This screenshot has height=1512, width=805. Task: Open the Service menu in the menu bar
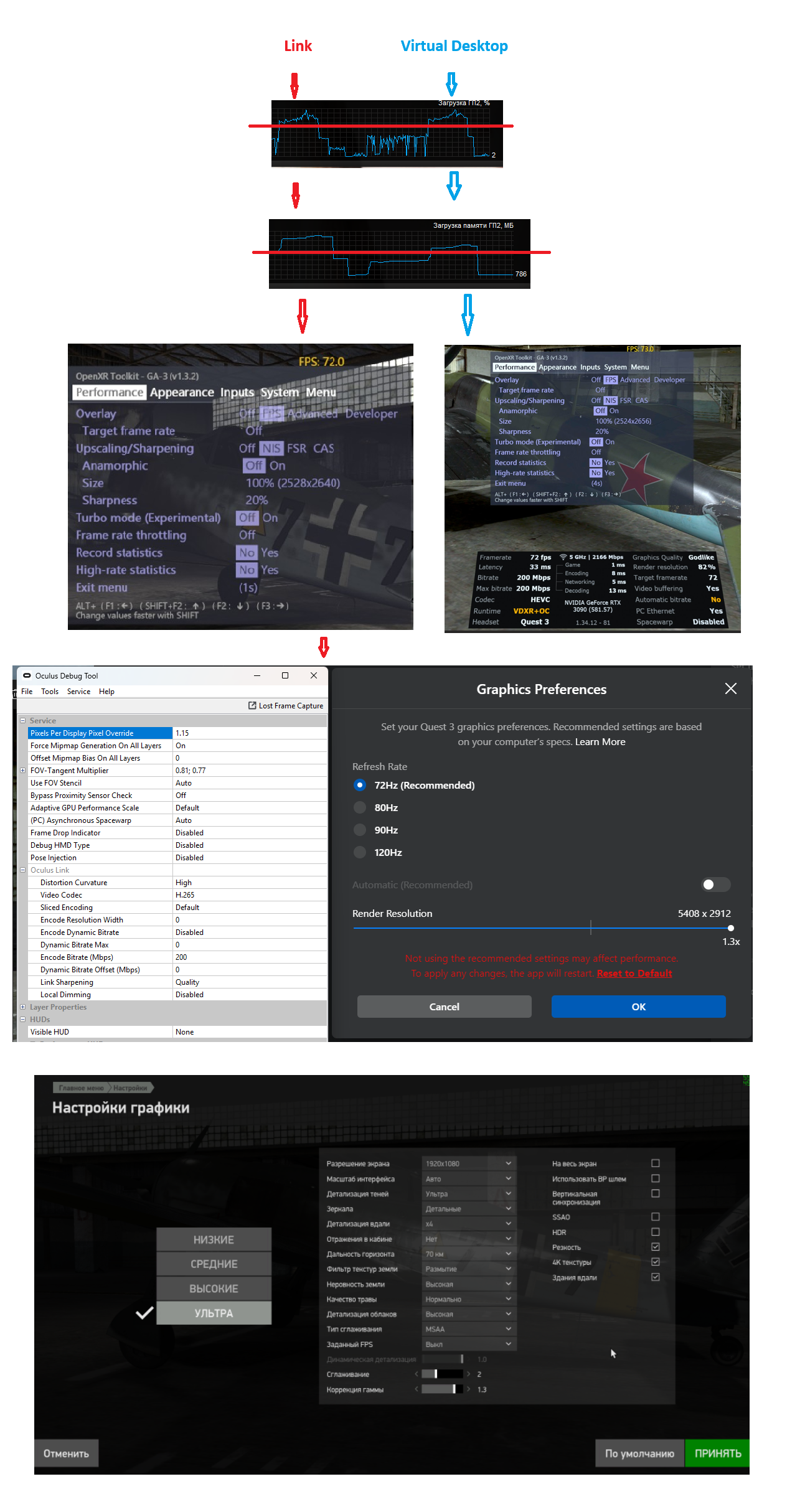[78, 691]
